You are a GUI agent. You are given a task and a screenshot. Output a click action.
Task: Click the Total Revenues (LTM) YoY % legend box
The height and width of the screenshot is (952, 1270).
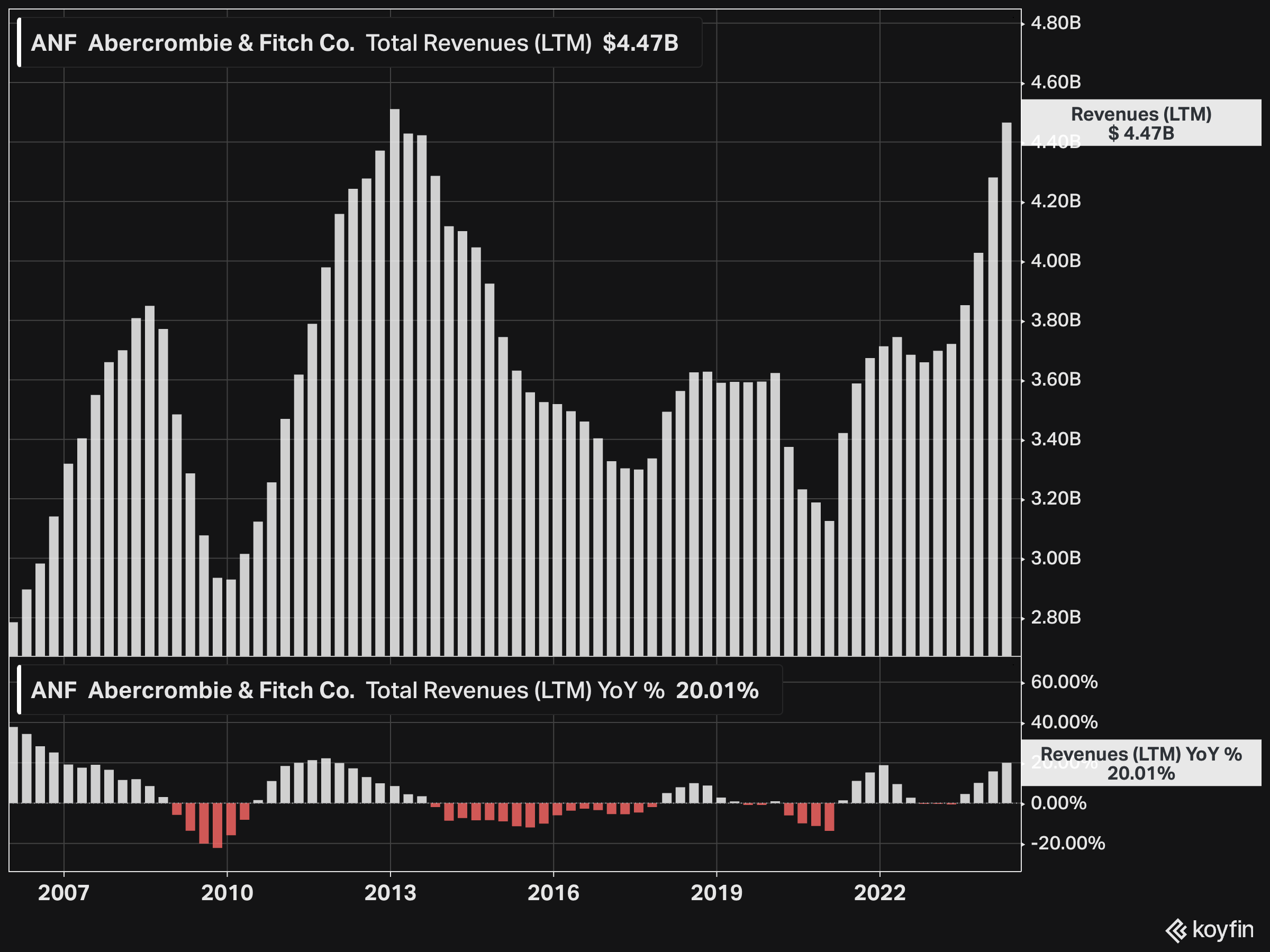(x=400, y=690)
